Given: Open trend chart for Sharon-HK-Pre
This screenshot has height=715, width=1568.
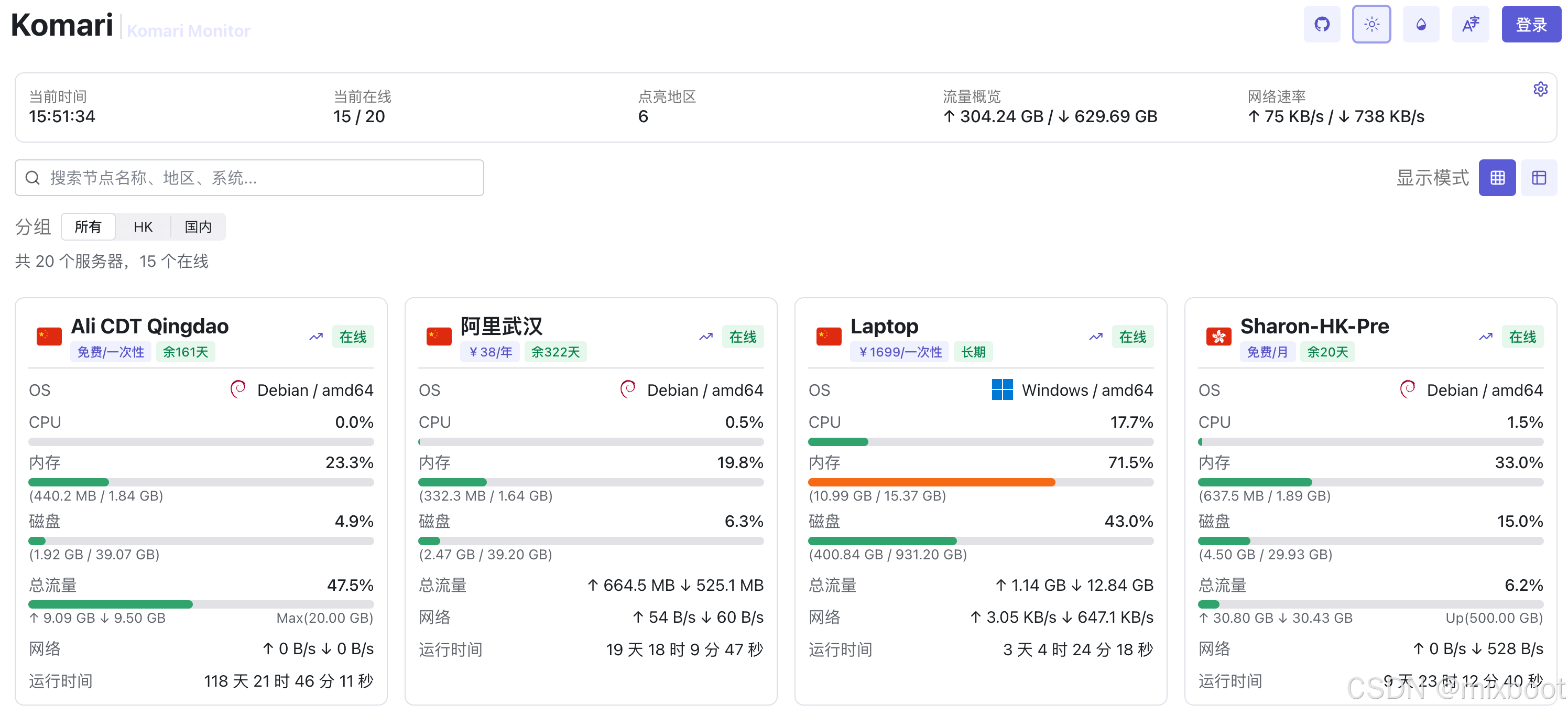Looking at the screenshot, I should 1485,337.
